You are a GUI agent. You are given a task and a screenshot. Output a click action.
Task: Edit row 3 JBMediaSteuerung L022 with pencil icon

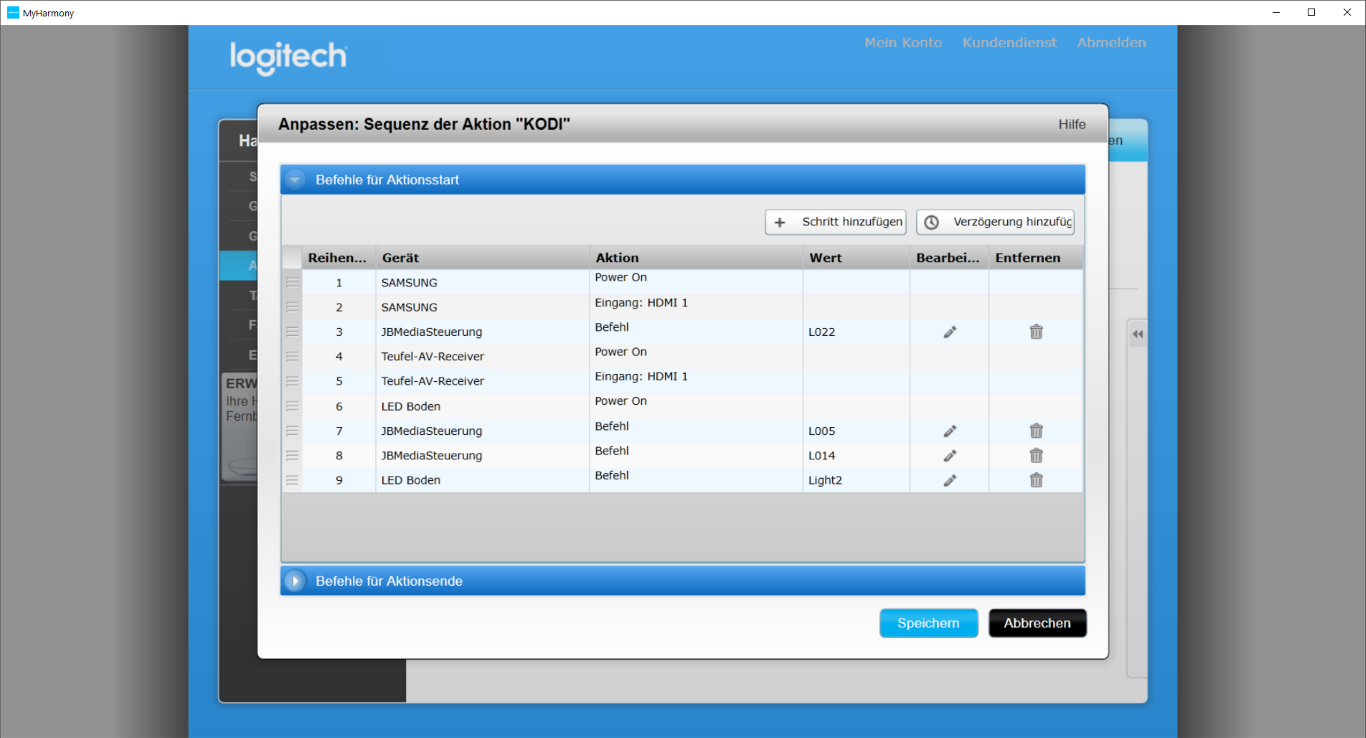(950, 332)
